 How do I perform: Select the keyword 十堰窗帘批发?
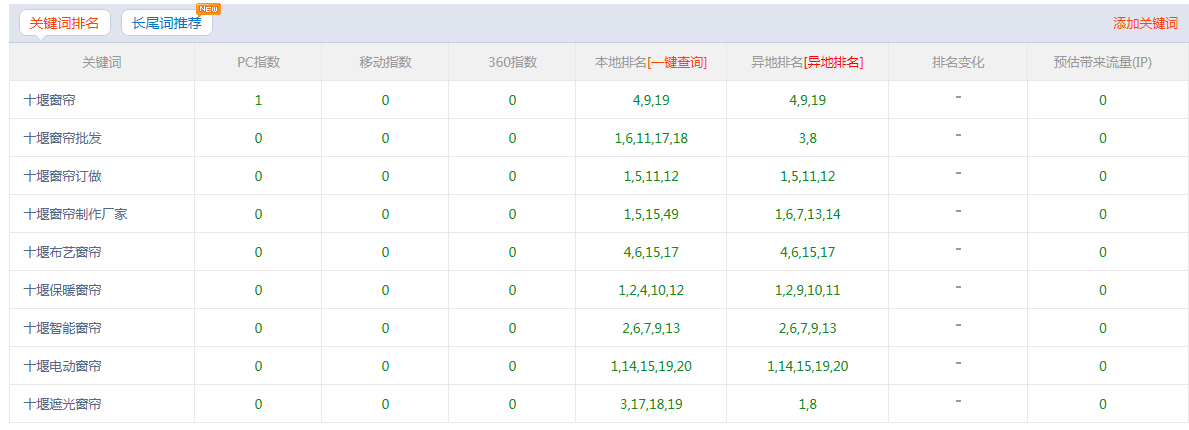62,138
